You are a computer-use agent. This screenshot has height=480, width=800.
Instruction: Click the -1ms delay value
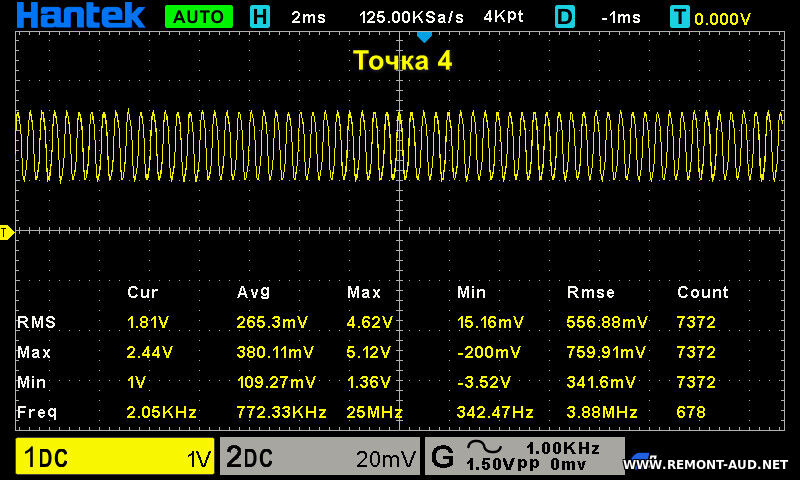621,18
